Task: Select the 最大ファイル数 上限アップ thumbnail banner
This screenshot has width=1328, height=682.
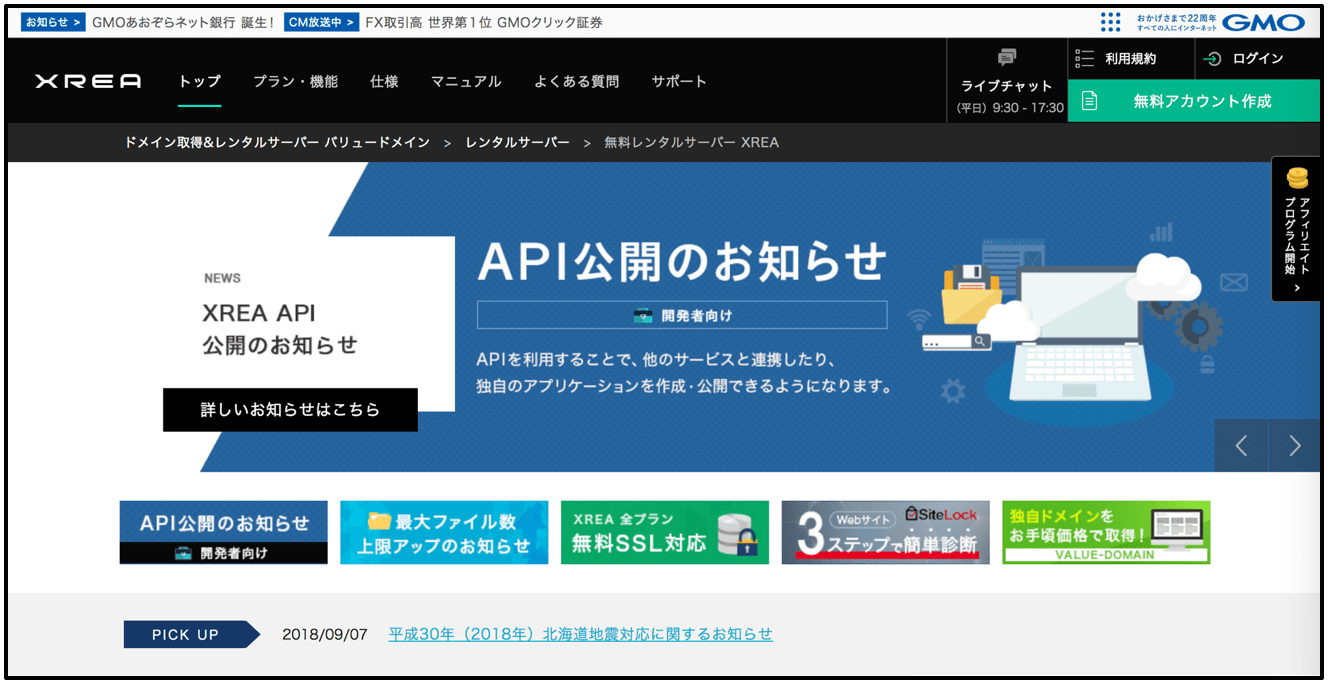Action: [x=444, y=532]
